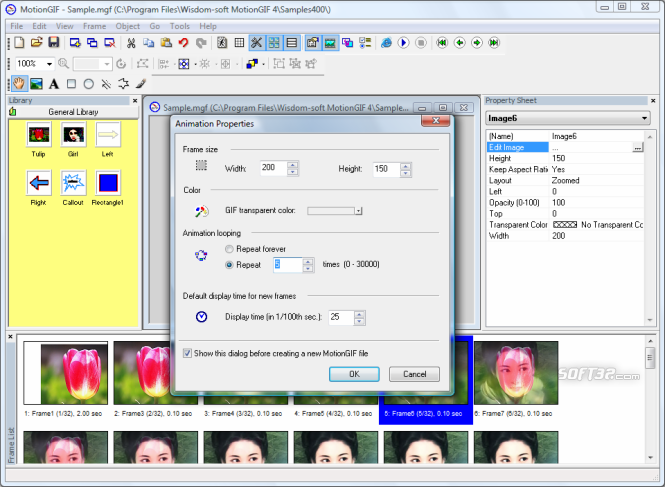Select the Ellipse shape tool
Viewport: 665px width, 487px height.
tap(89, 84)
